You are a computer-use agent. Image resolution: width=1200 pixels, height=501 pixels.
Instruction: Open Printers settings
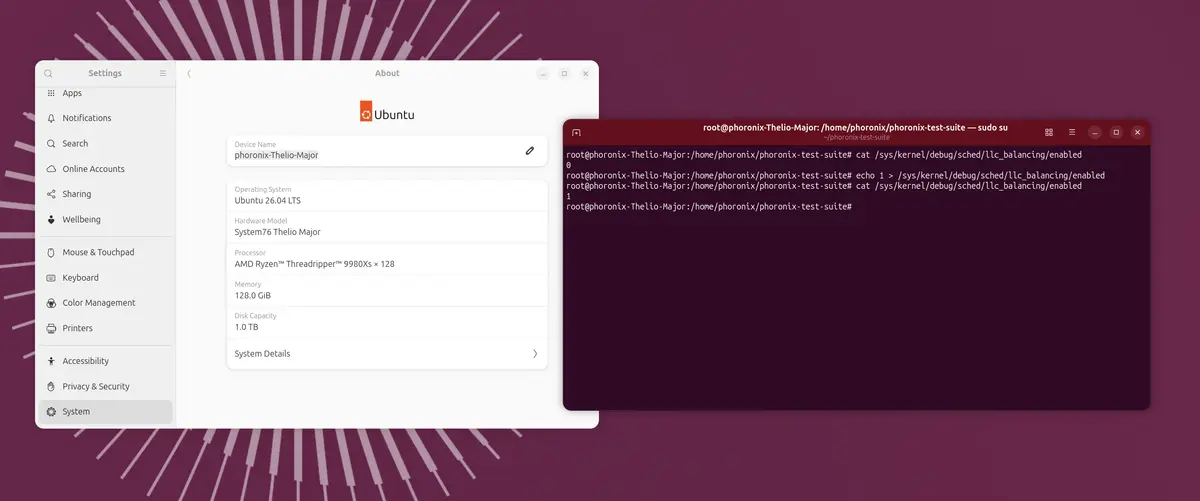105,328
